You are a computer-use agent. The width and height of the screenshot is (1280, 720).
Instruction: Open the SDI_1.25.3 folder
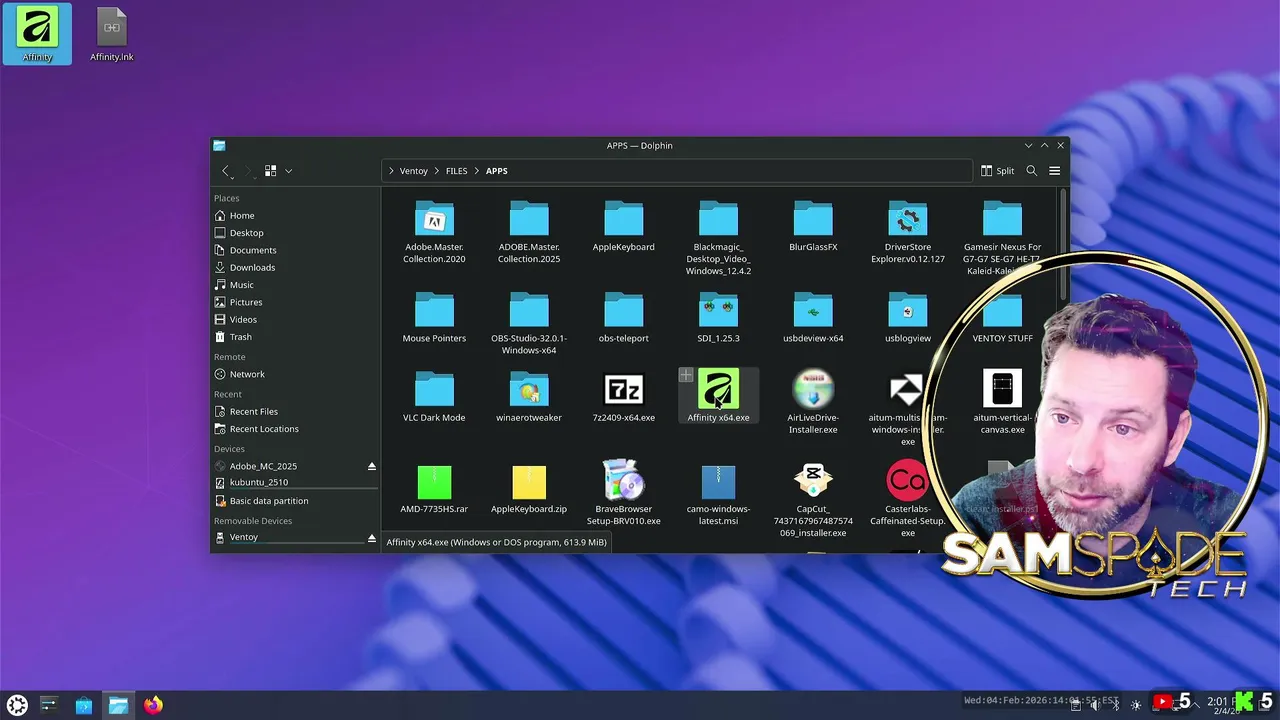point(718,318)
